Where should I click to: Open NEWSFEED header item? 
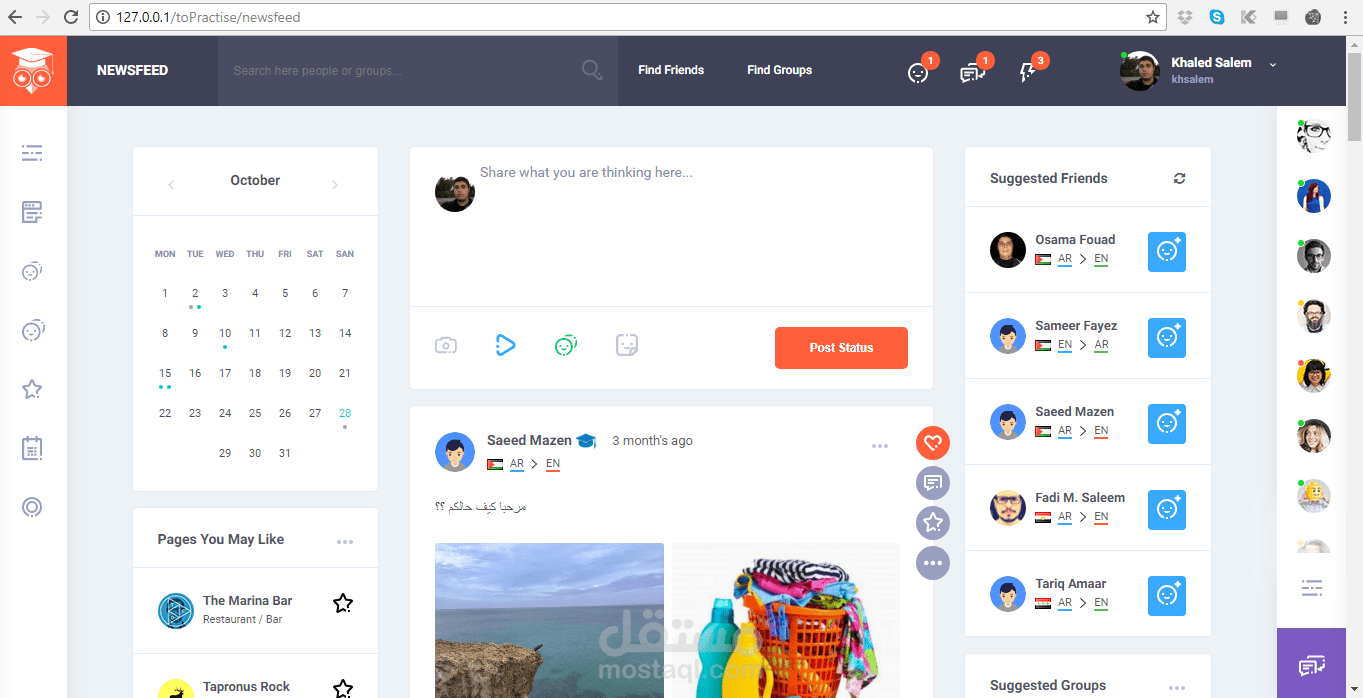[x=132, y=71]
